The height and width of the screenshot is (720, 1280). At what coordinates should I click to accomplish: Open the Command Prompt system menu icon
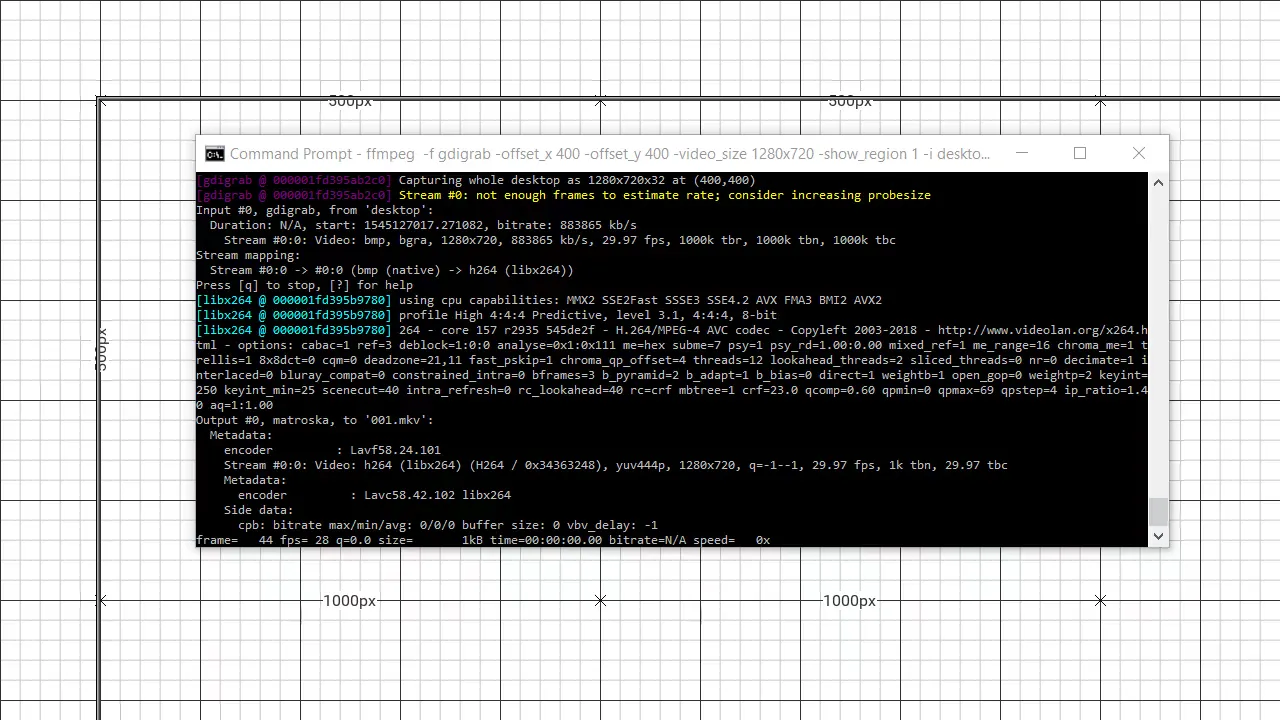[x=214, y=154]
